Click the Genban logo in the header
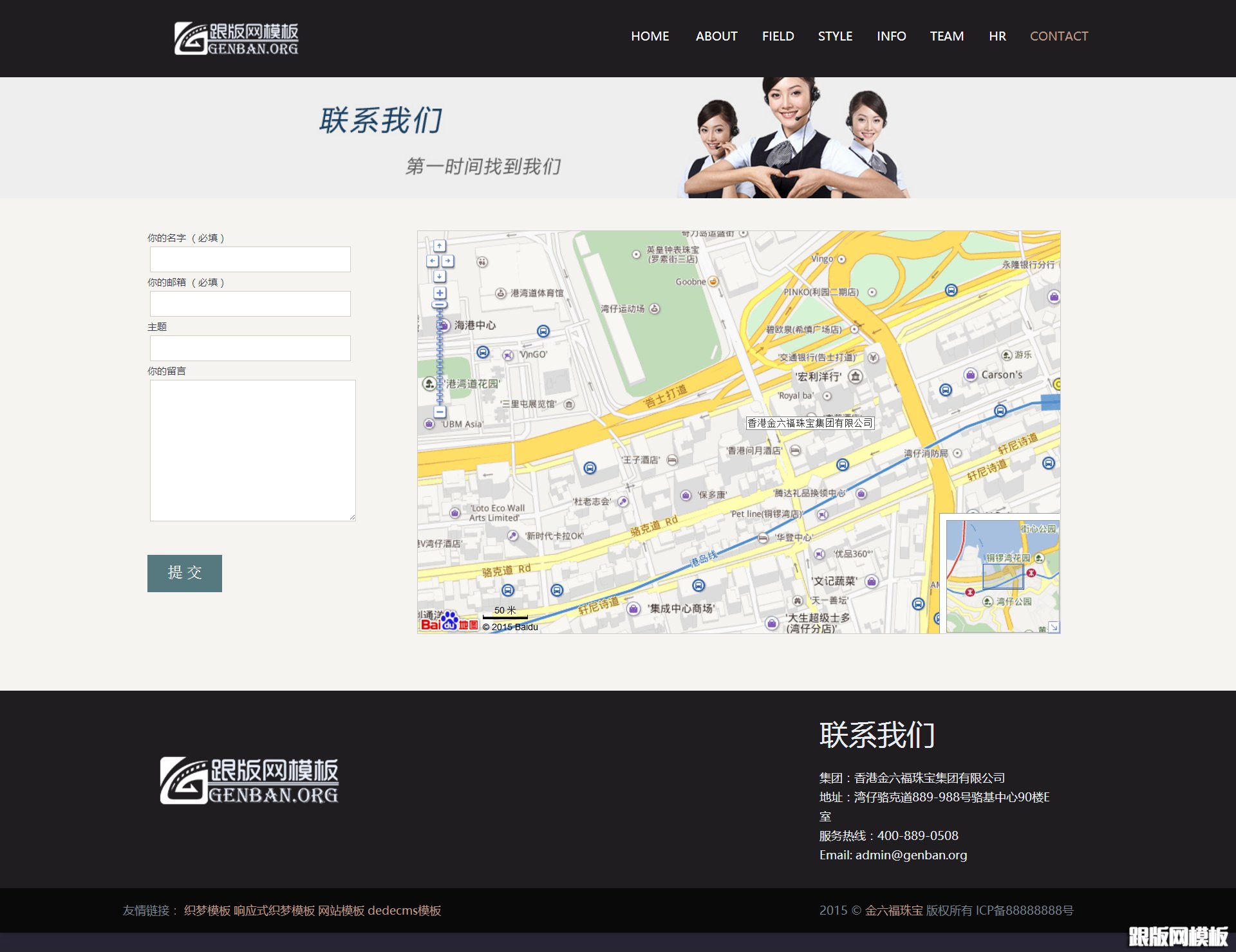 pyautogui.click(x=237, y=38)
